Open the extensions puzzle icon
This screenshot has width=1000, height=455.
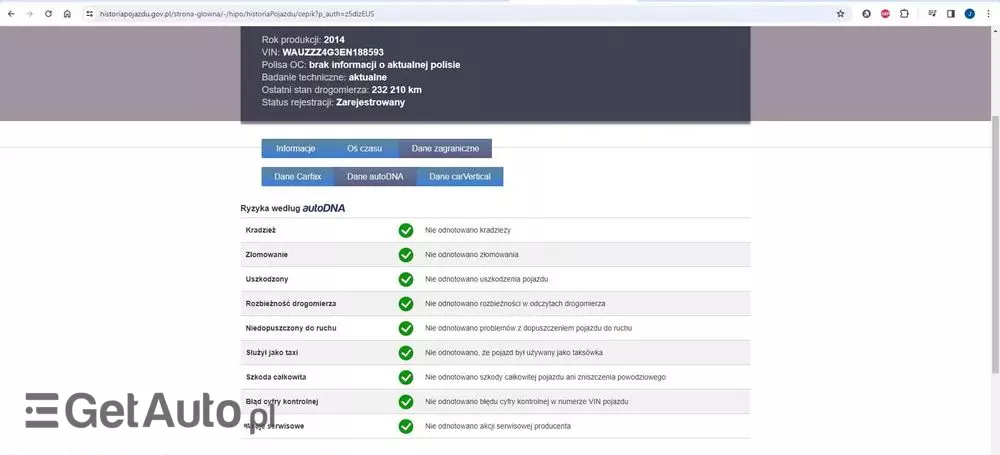click(904, 14)
